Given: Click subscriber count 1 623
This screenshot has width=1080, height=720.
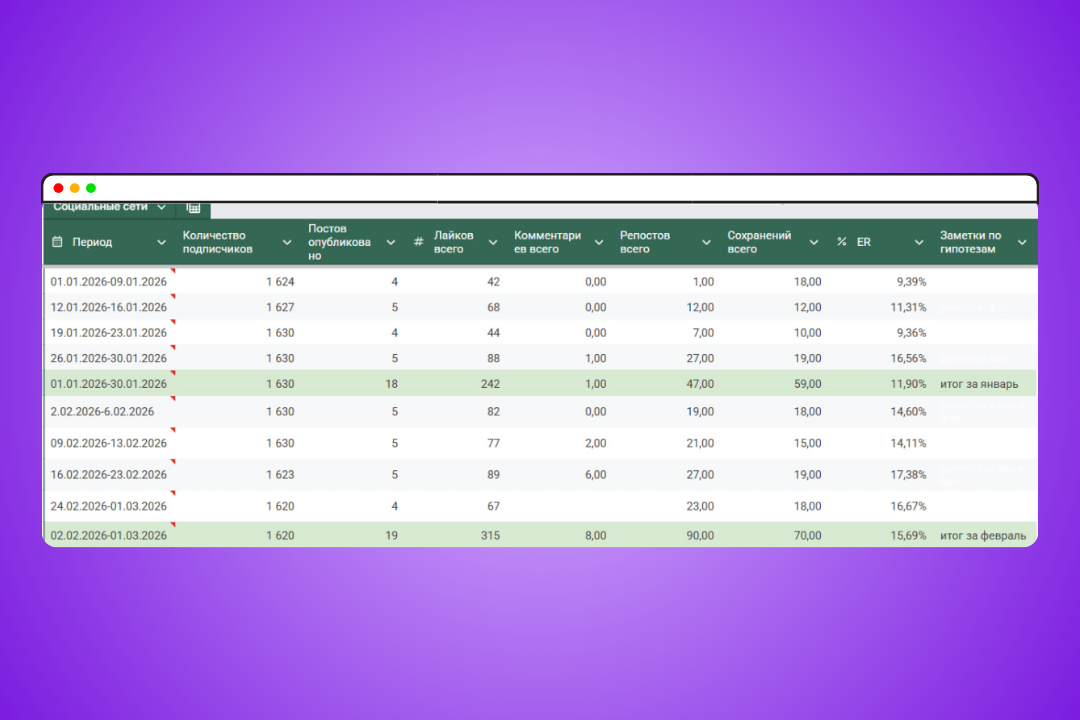Looking at the screenshot, I should [280, 475].
